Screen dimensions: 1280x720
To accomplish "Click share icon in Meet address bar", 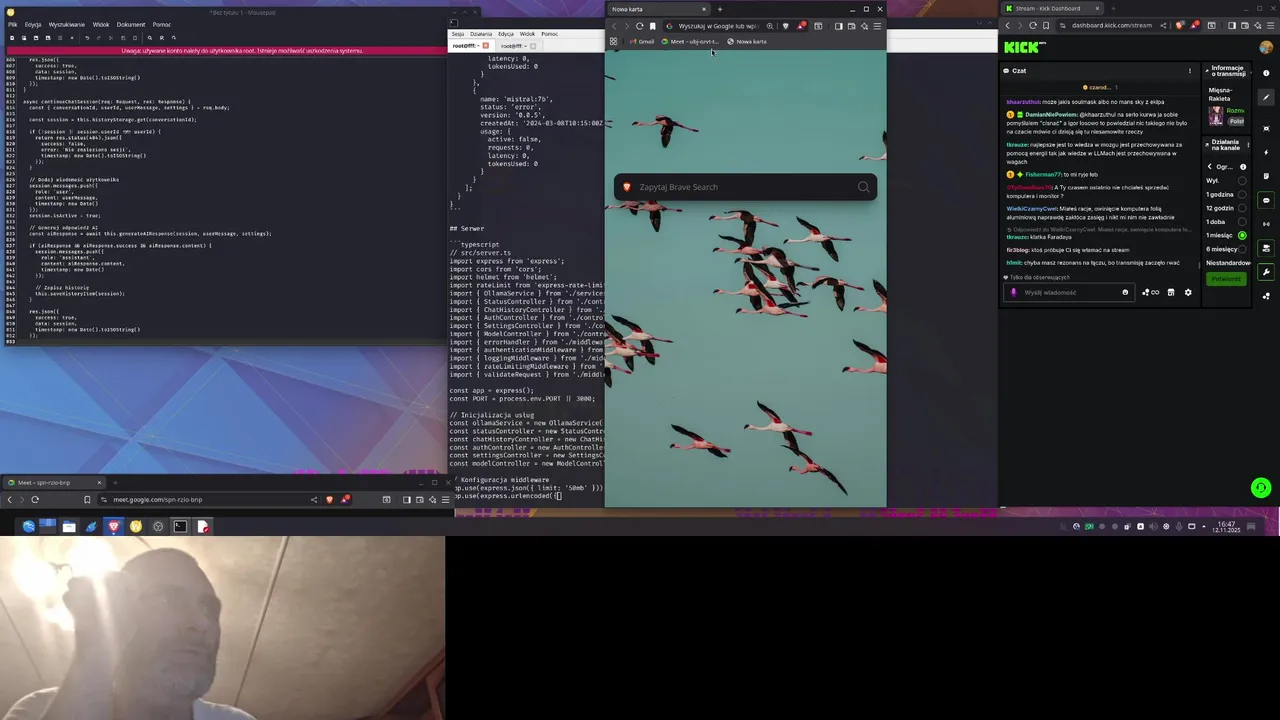I will (x=314, y=499).
